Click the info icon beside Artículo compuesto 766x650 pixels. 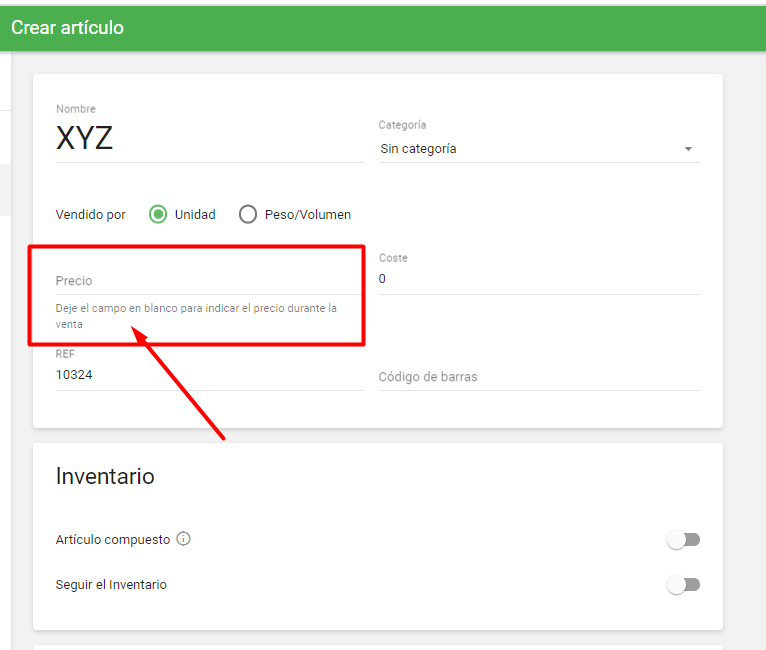(183, 539)
